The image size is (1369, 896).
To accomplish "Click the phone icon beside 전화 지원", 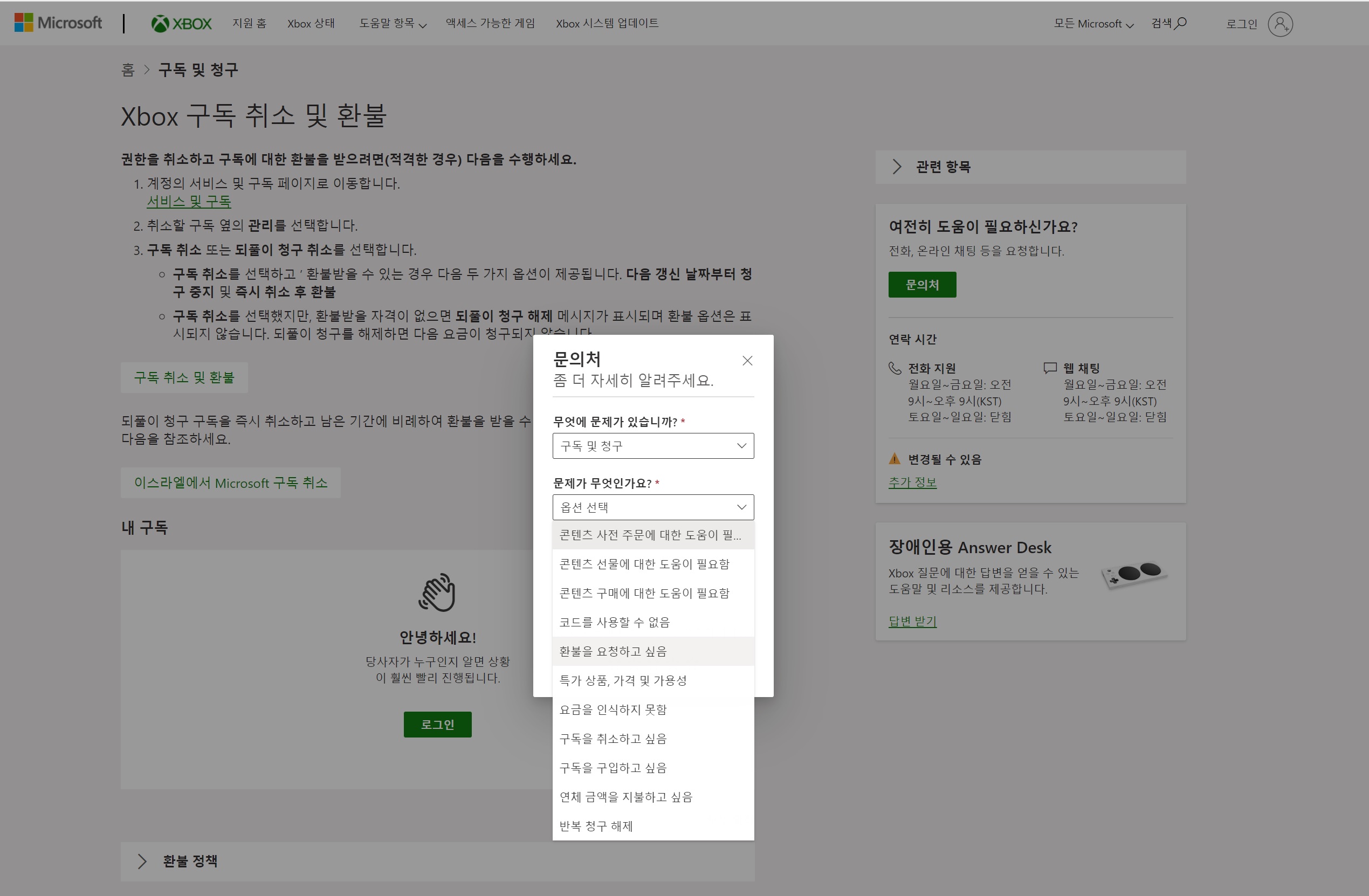I will point(895,368).
